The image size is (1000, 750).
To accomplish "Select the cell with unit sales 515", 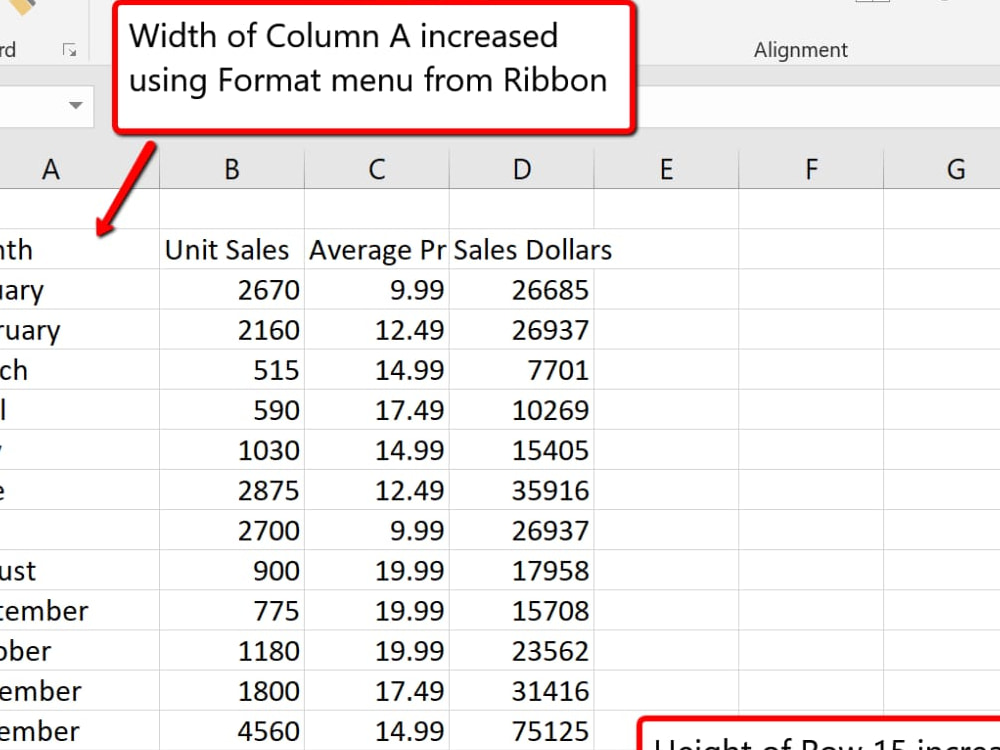I will coord(232,370).
